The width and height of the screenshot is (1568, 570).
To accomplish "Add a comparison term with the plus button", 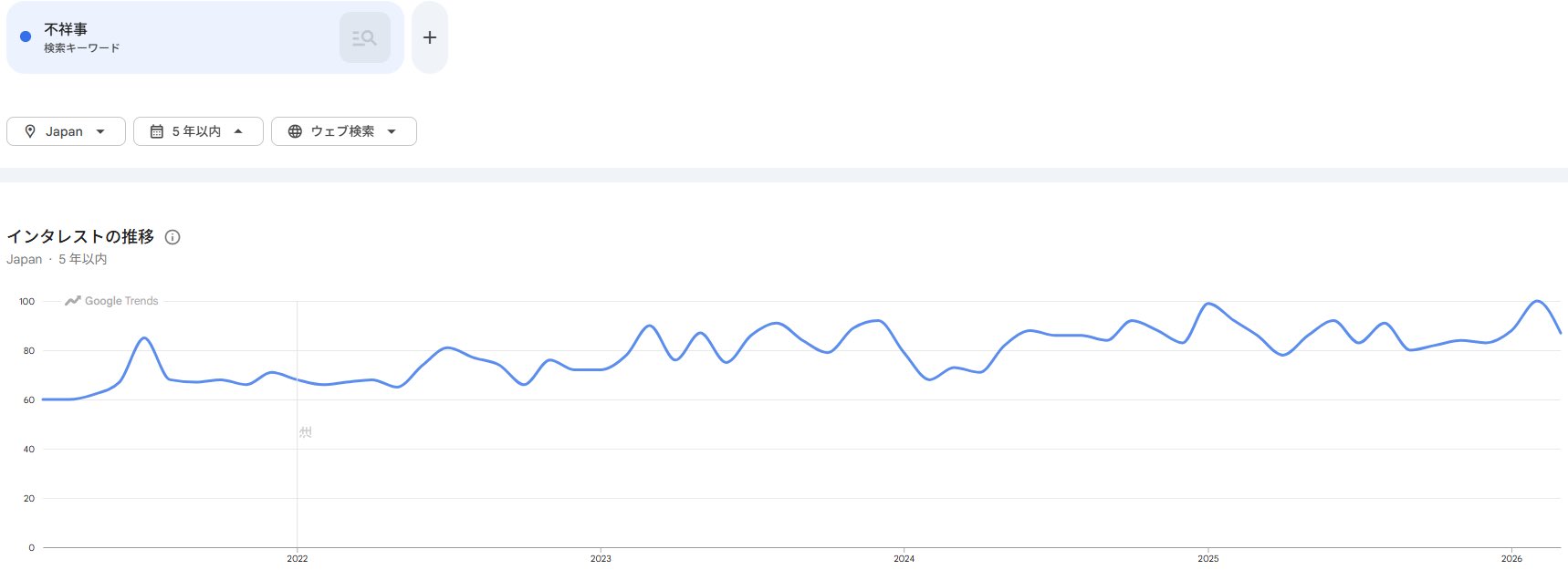I will tap(430, 37).
